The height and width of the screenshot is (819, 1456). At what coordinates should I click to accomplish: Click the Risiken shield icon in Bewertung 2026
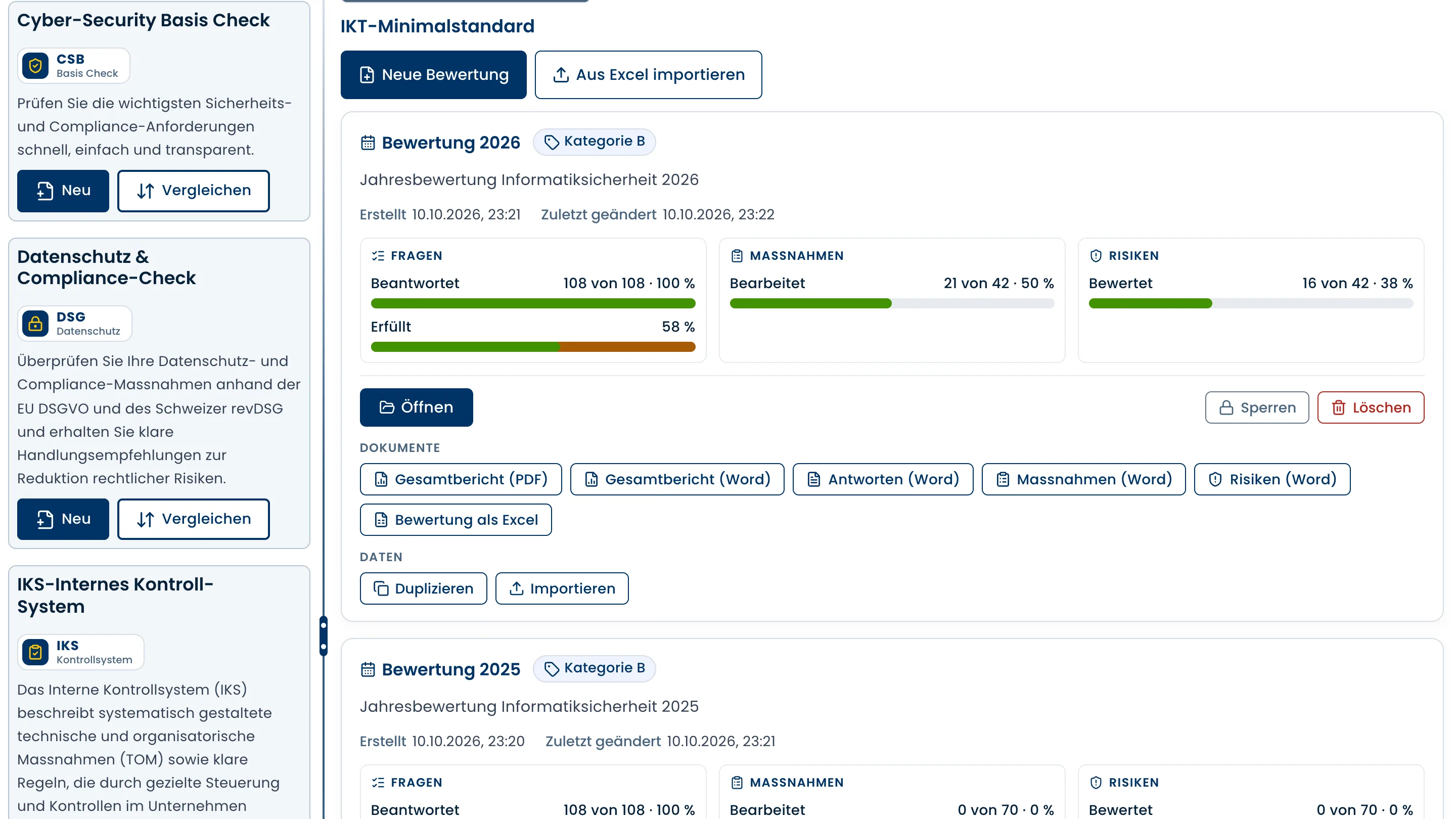[1096, 255]
